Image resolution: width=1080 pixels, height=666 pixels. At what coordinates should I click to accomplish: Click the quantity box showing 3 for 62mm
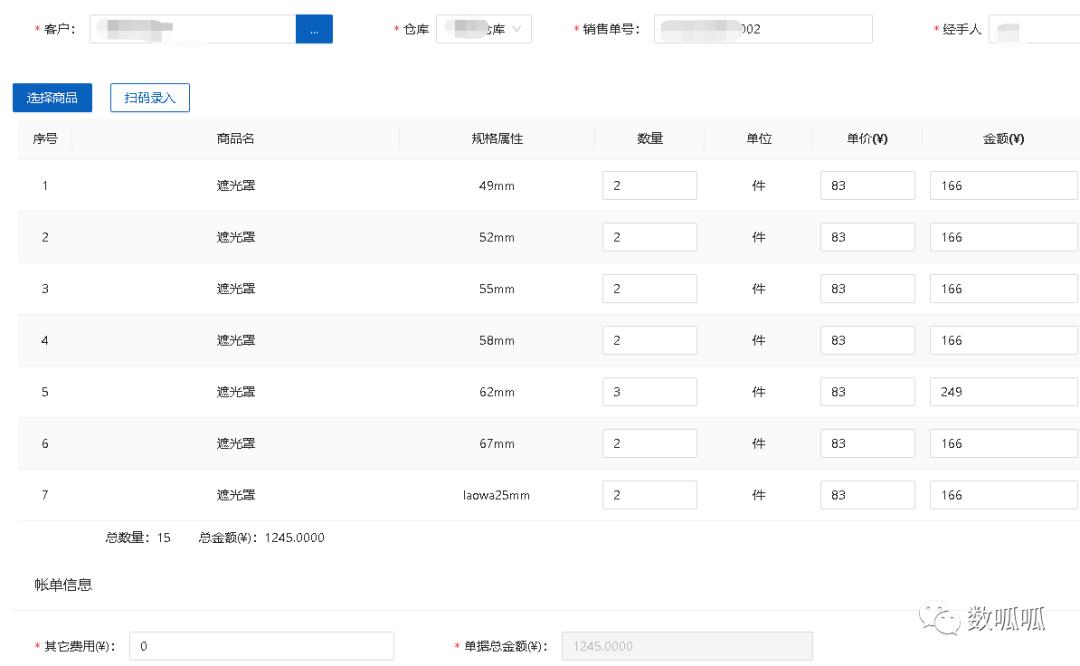(x=649, y=391)
